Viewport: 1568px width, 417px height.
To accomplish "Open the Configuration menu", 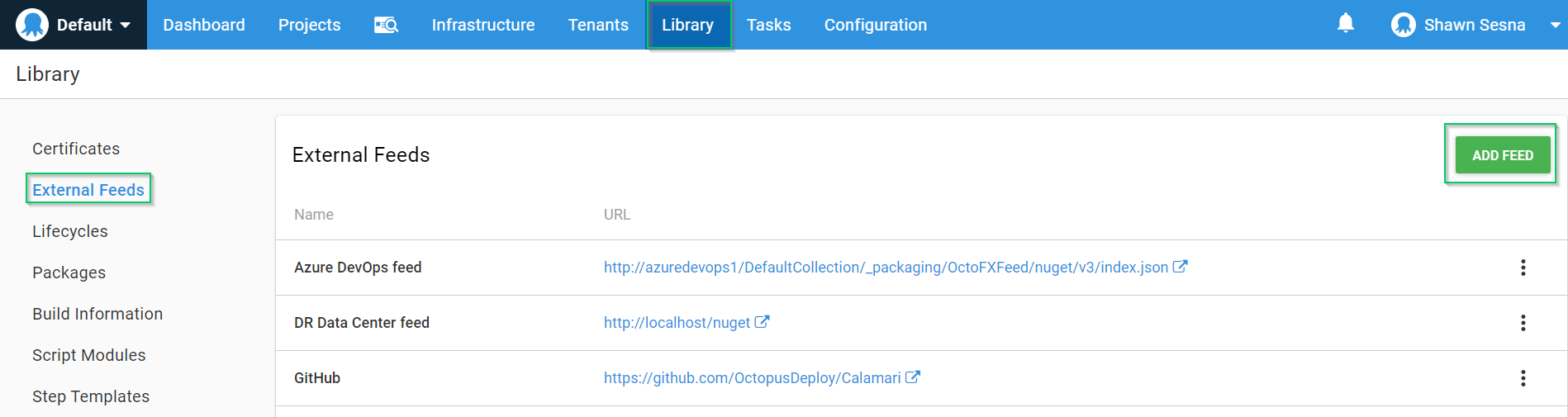I will [876, 25].
